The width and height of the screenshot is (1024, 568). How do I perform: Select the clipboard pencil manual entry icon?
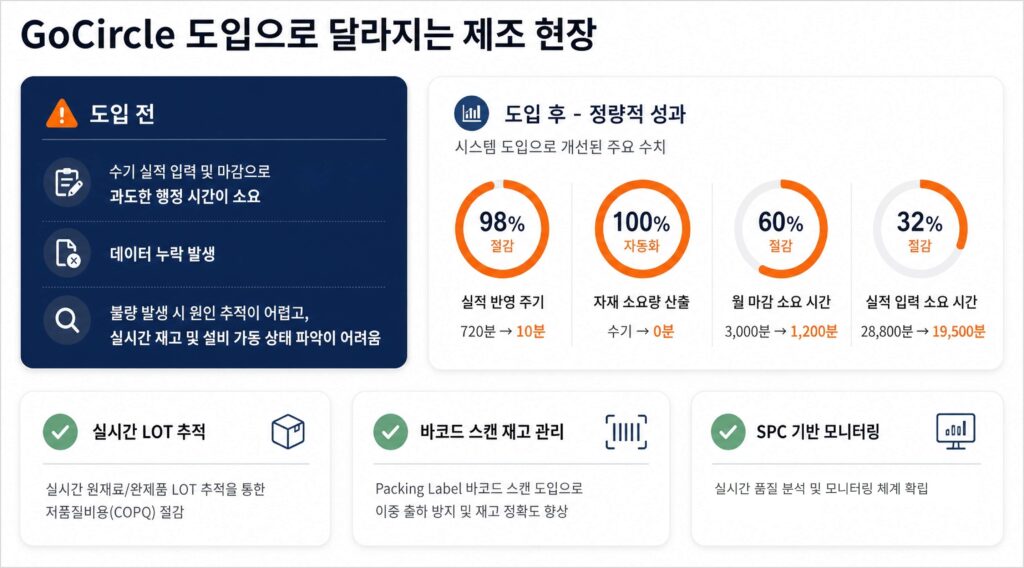67,183
